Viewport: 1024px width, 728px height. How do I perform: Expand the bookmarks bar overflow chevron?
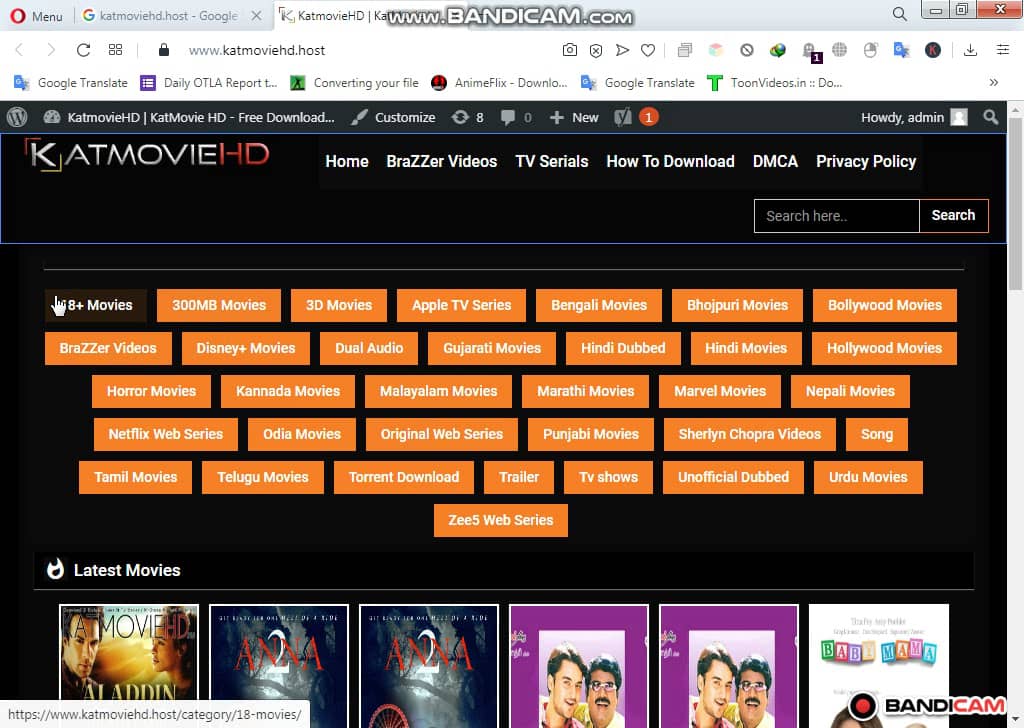993,82
